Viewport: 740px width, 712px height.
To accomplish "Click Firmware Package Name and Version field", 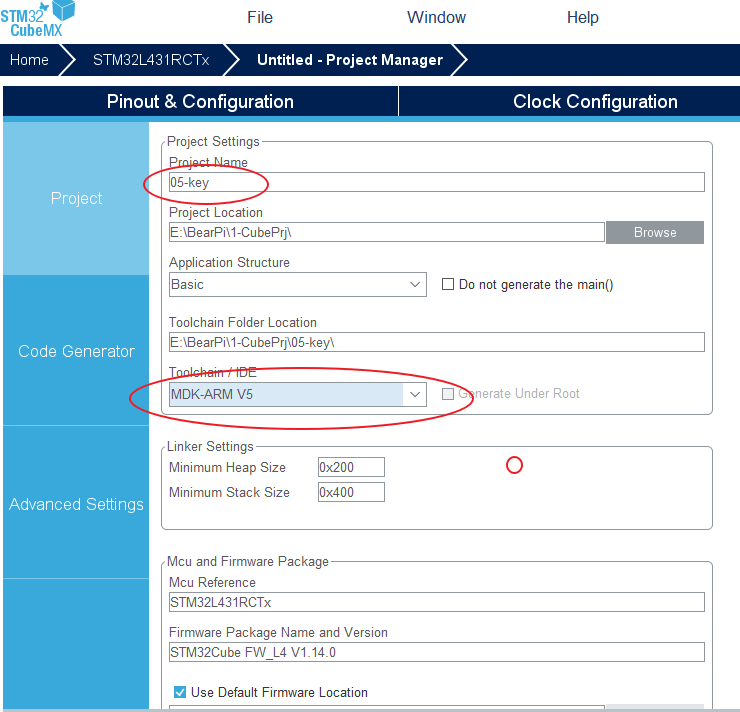I will 437,652.
